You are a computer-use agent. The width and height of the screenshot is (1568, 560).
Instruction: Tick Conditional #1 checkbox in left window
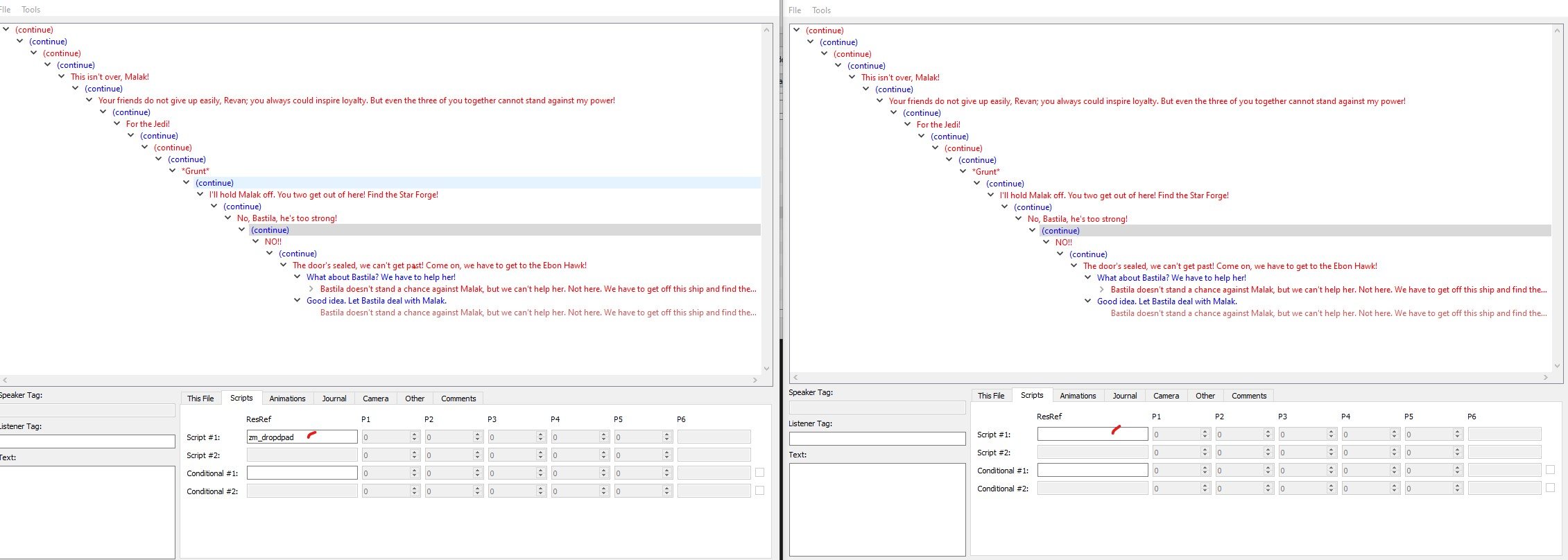tap(760, 473)
